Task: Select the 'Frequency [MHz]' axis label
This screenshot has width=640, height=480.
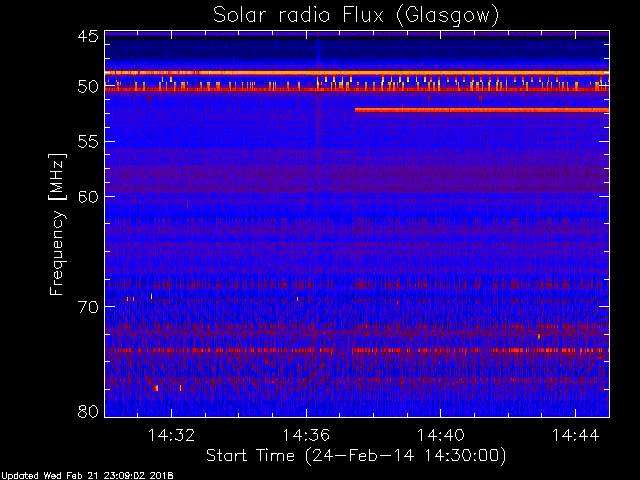Action: 57,224
